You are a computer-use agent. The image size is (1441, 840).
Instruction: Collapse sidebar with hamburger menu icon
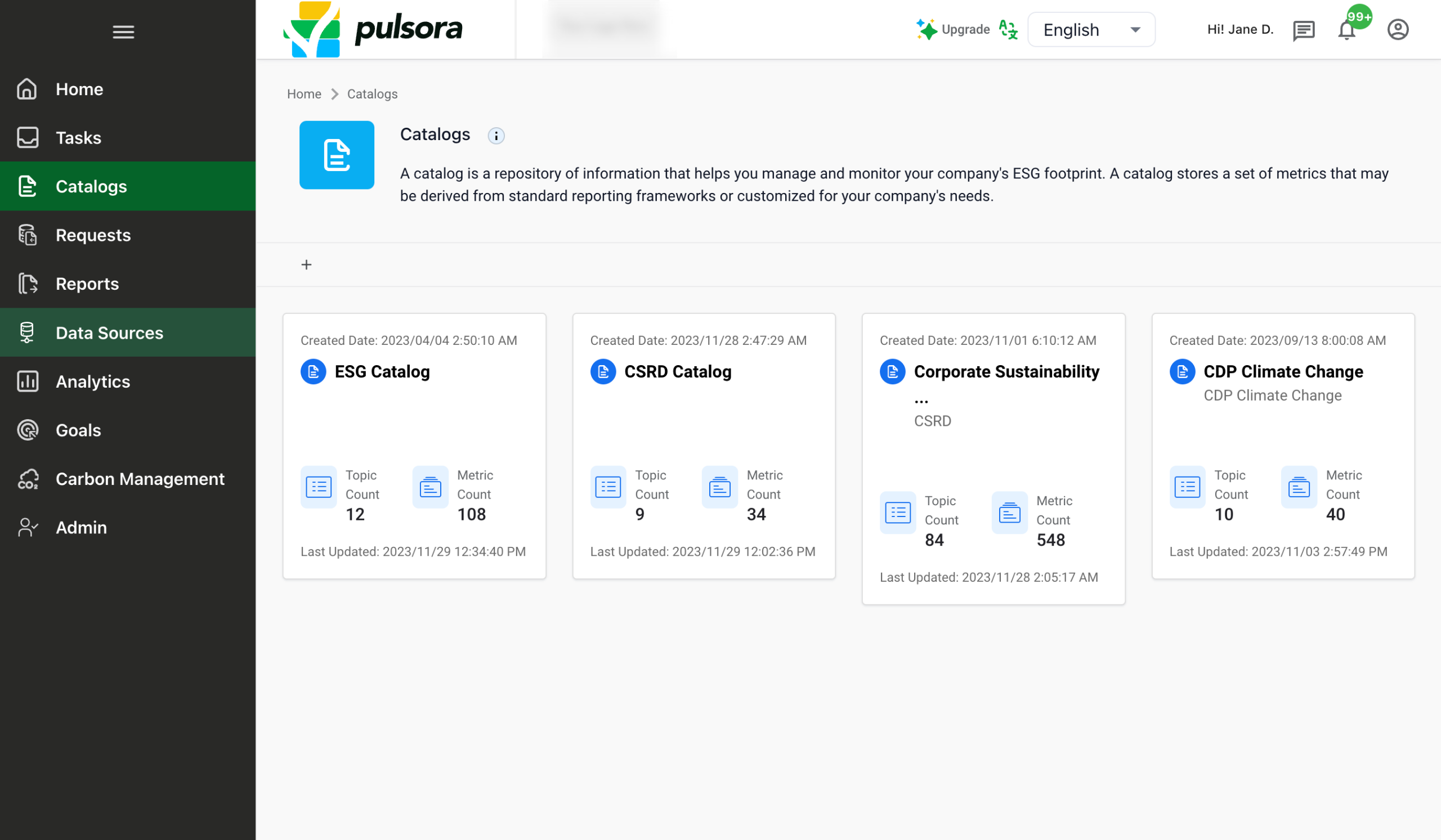click(x=123, y=32)
